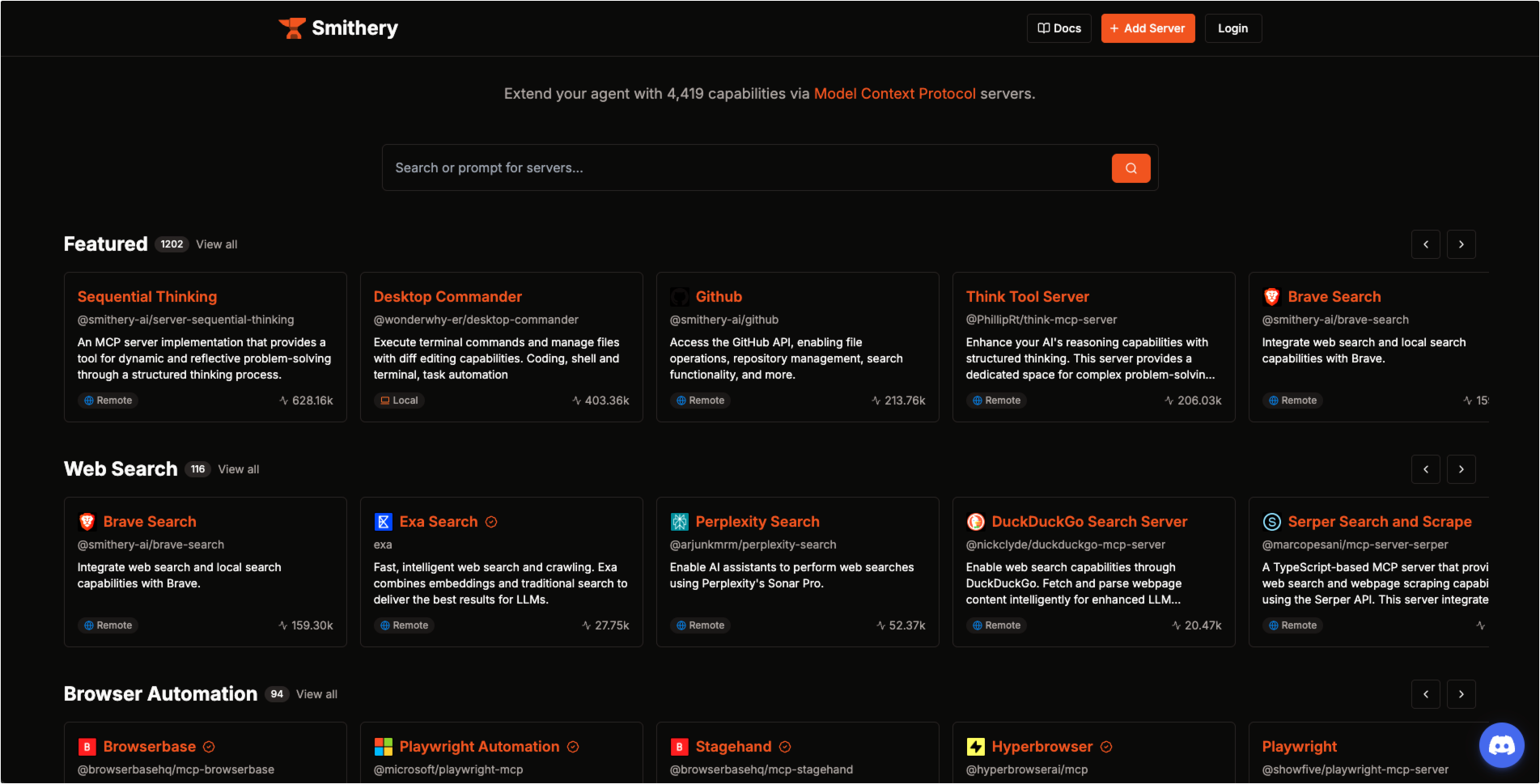Screen dimensions: 1540x784
Task: Click the Brave lion icon in Web Search row
Action: [x=87, y=522]
